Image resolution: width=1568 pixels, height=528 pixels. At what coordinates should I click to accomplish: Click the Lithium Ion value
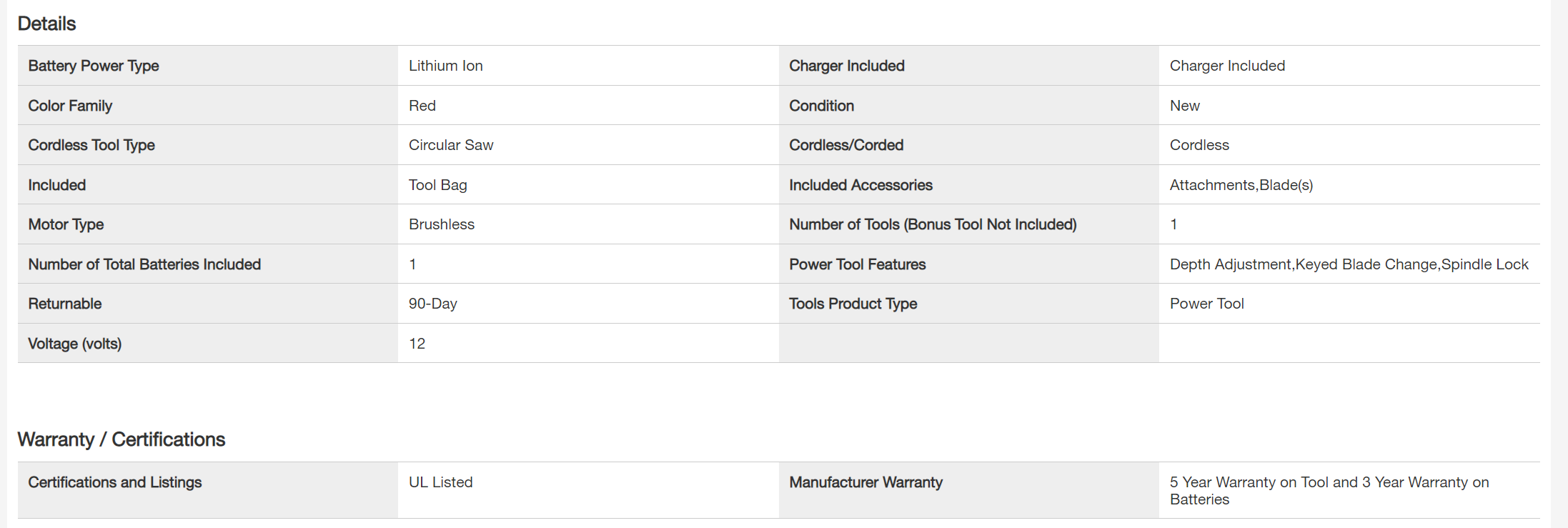coord(445,66)
